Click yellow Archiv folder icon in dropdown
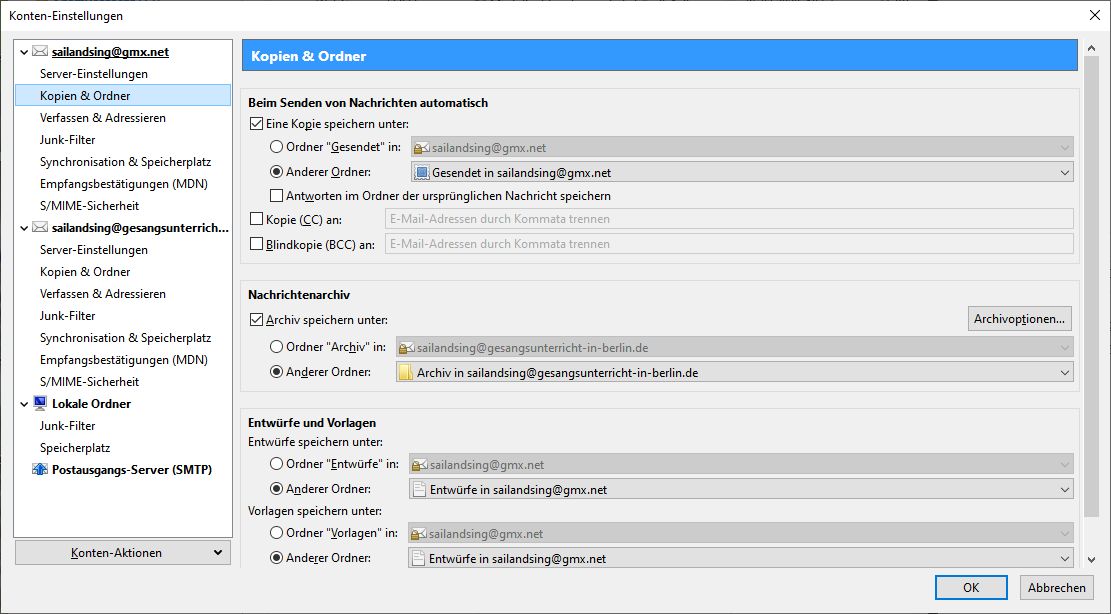Image resolution: width=1111 pixels, height=614 pixels. [405, 373]
